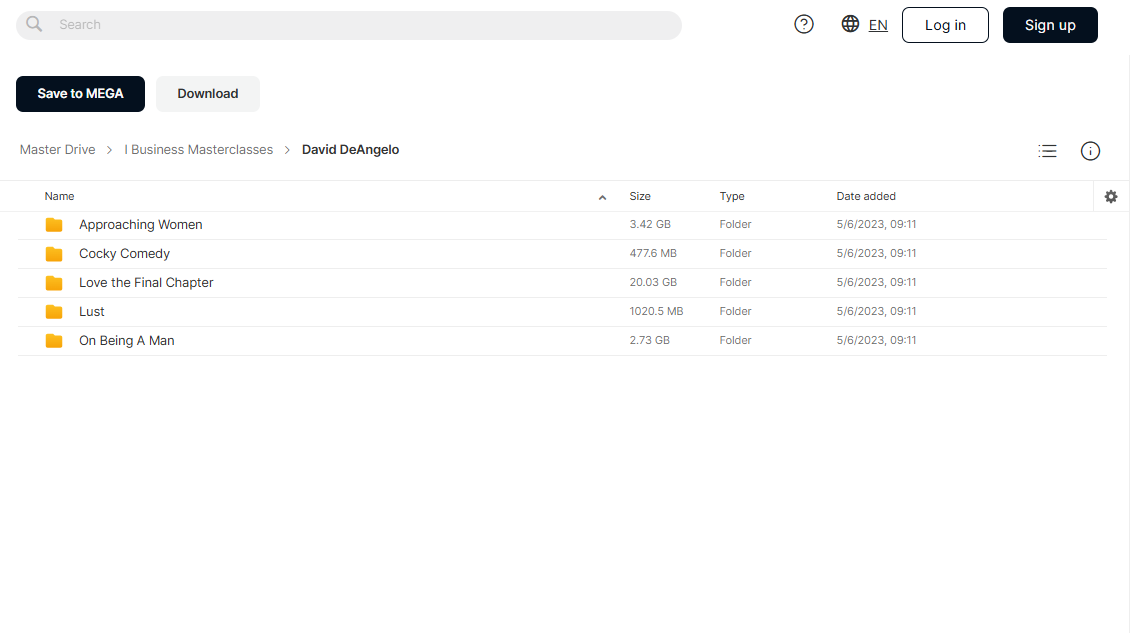Sort by Type column header
This screenshot has width=1130, height=633.
click(731, 196)
